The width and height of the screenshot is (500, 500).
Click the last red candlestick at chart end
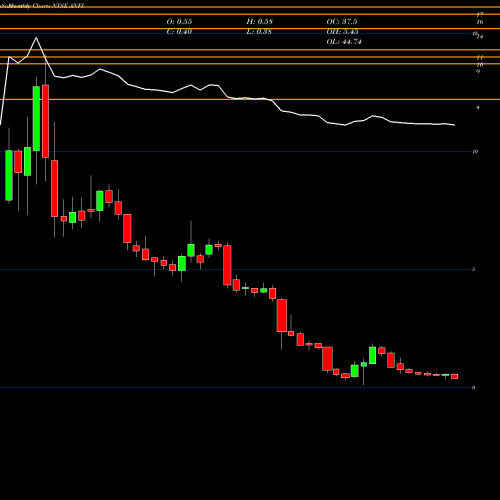tap(455, 376)
